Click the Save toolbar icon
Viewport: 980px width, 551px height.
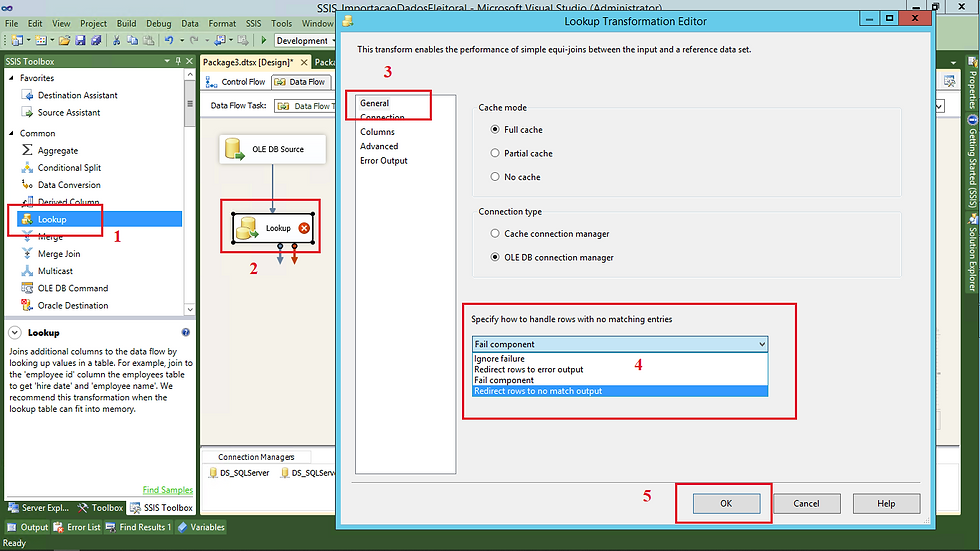pyautogui.click(x=80, y=41)
